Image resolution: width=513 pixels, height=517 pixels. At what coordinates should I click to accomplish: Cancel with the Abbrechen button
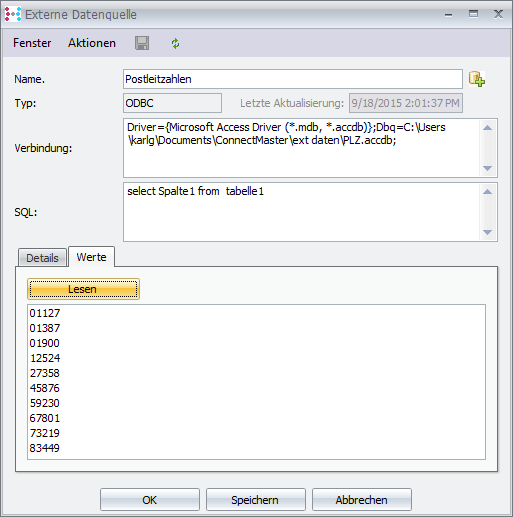pyautogui.click(x=362, y=500)
